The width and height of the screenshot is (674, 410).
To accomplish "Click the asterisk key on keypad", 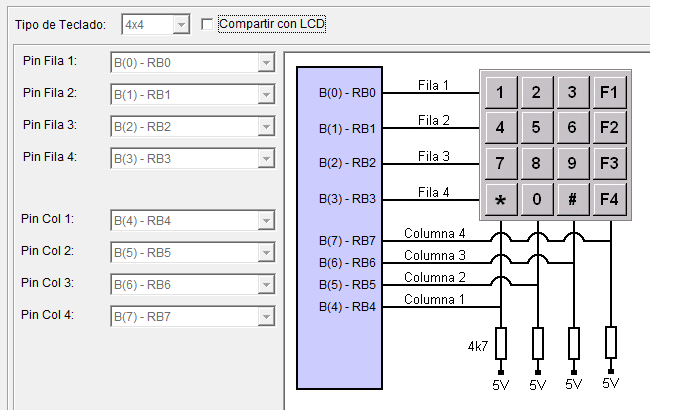I will pos(501,199).
